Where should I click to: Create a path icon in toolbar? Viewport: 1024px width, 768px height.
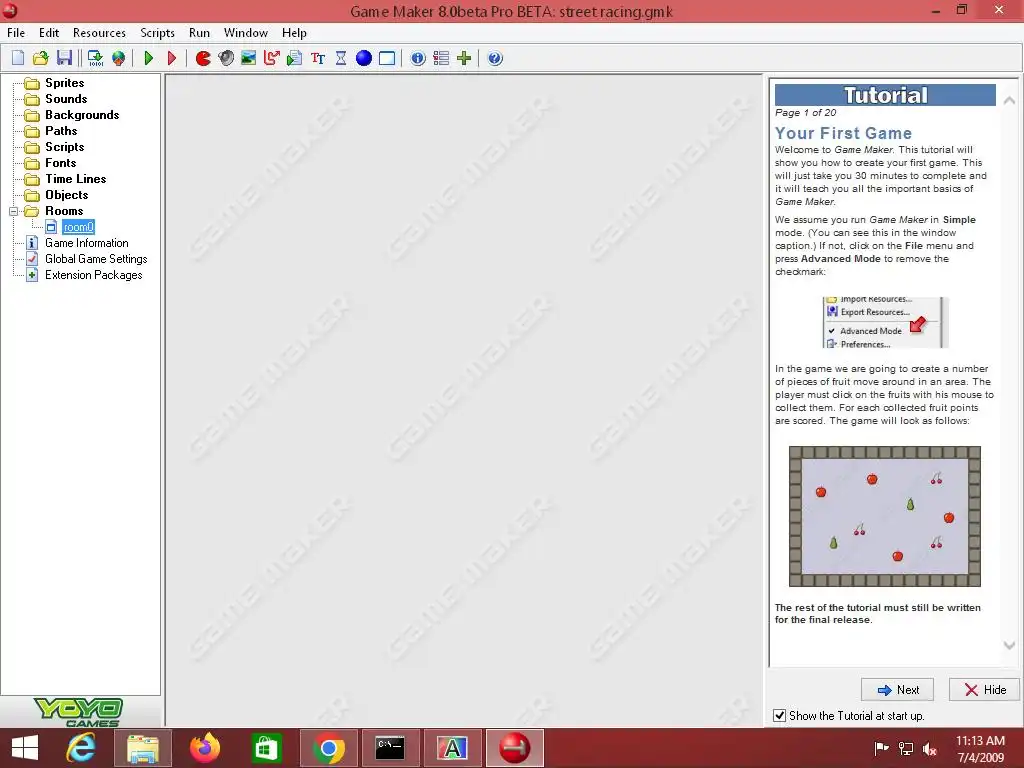(271, 58)
